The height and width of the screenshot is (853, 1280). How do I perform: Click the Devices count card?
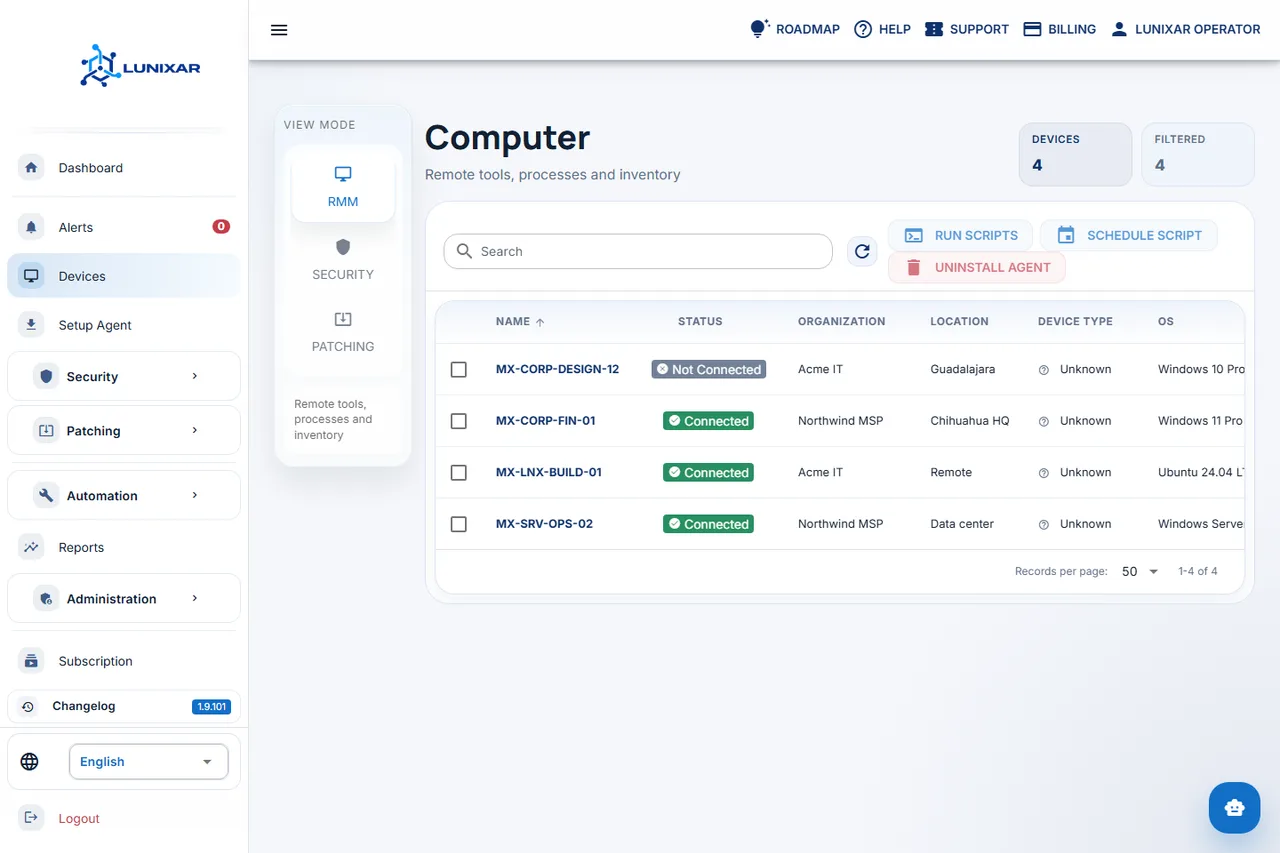(x=1076, y=154)
